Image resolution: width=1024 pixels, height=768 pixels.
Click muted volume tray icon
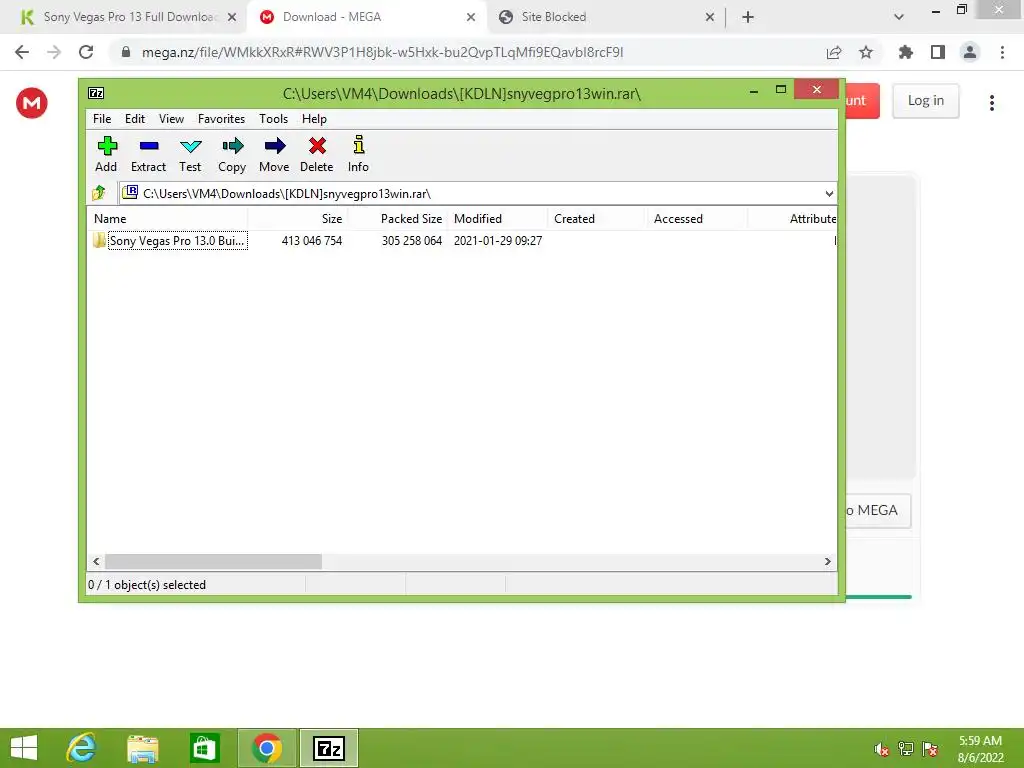point(882,749)
